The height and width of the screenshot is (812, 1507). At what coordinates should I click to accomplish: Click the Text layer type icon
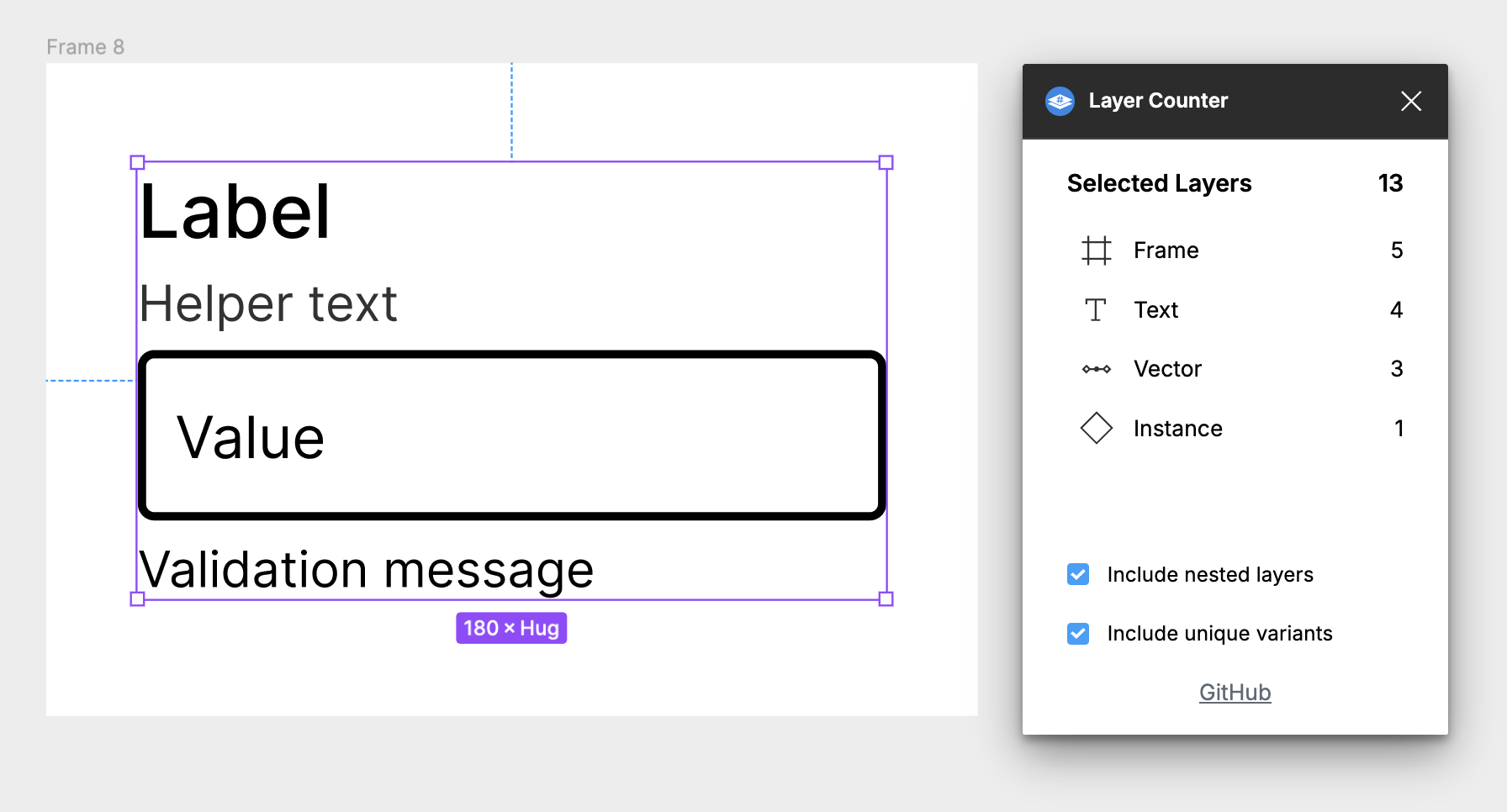1096,309
